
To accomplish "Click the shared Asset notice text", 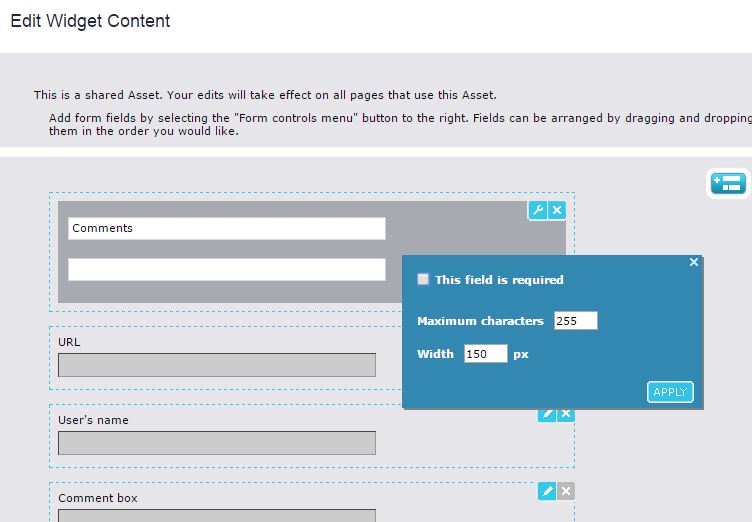I will (x=265, y=95).
